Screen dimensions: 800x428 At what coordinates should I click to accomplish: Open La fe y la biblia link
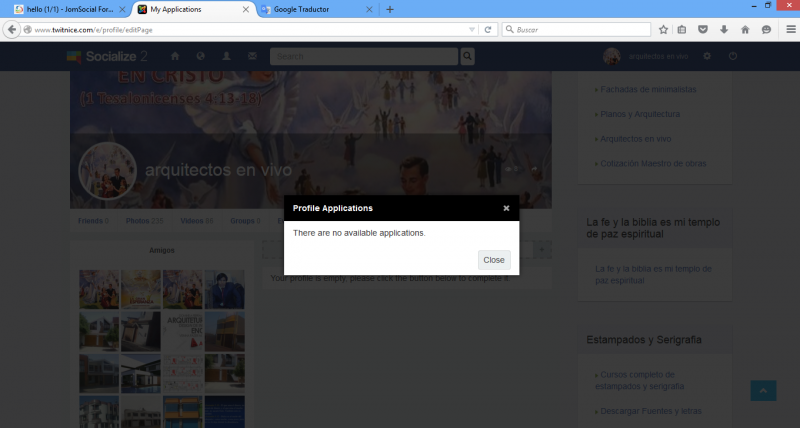pyautogui.click(x=653, y=274)
